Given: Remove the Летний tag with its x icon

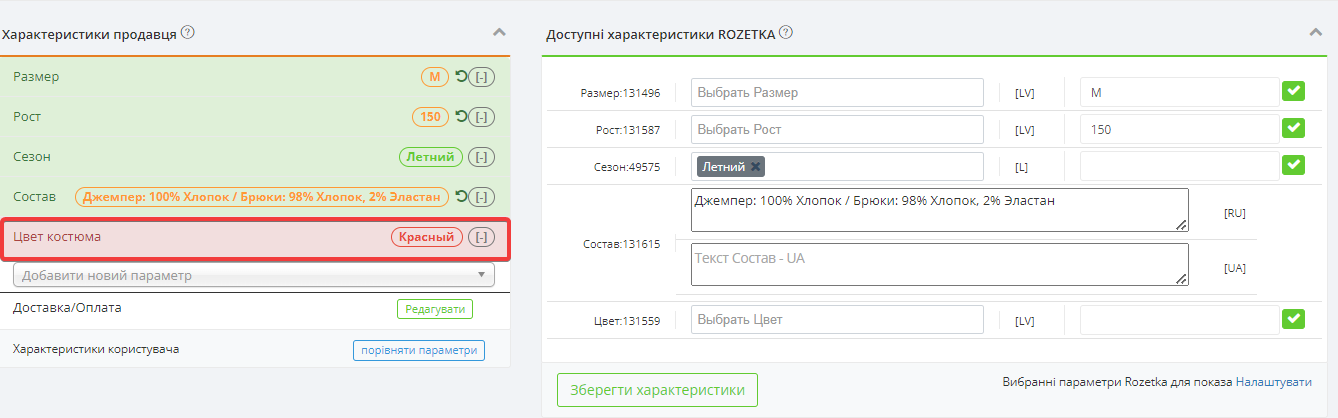Looking at the screenshot, I should pos(756,167).
